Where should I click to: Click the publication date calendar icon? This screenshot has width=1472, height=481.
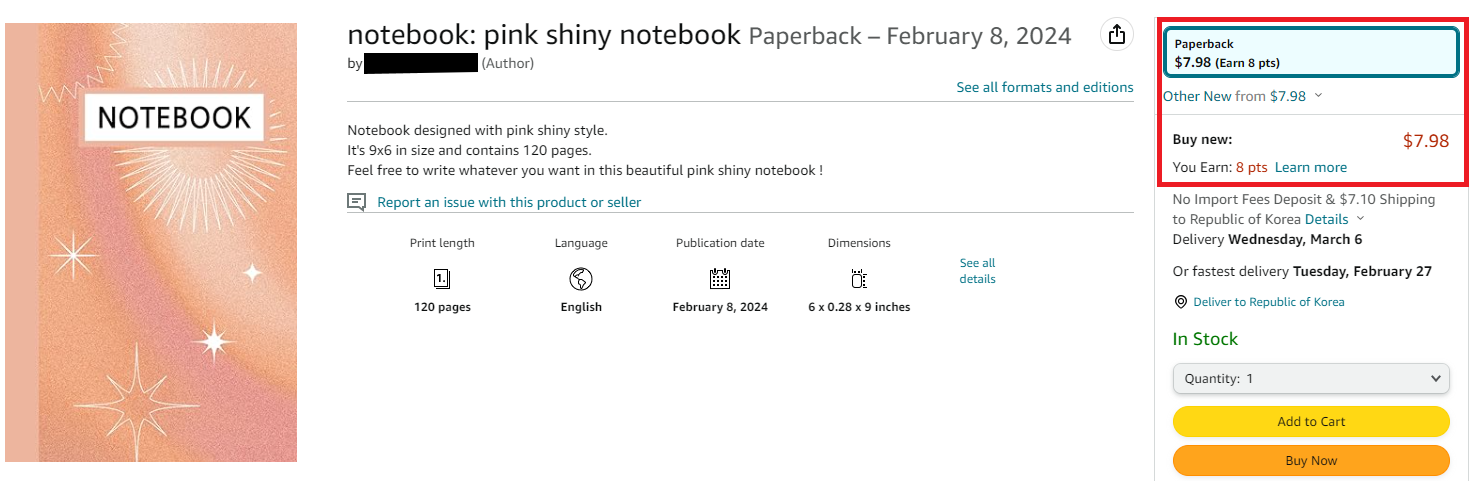coord(720,278)
